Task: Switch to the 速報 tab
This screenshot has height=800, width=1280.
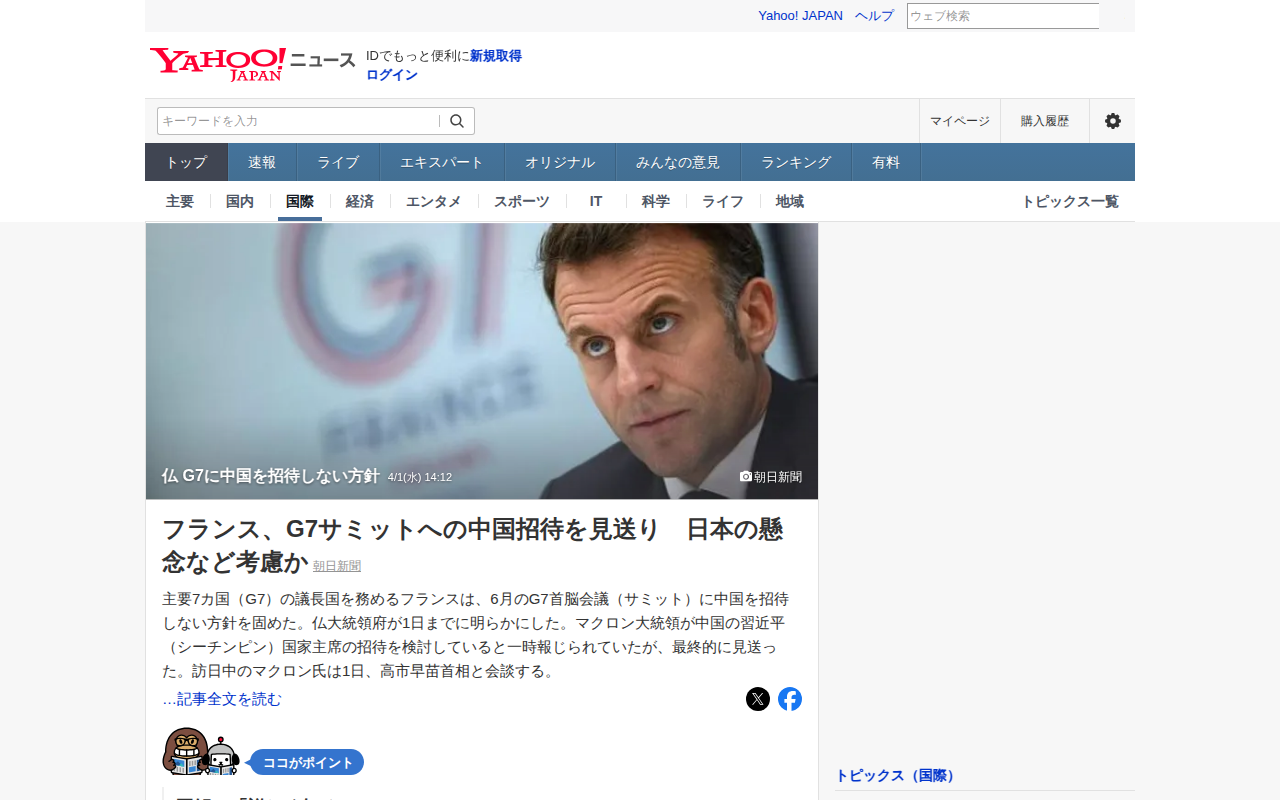Action: [x=262, y=162]
